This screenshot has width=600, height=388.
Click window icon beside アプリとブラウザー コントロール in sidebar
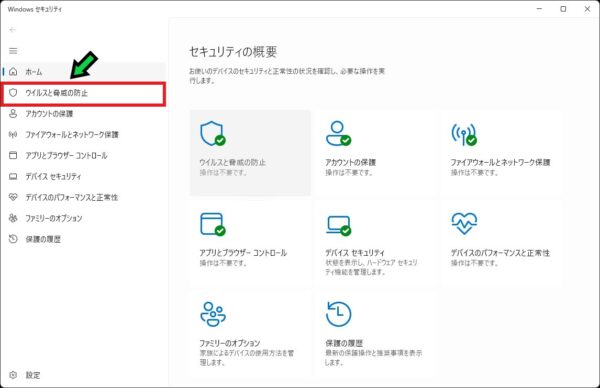(x=13, y=155)
